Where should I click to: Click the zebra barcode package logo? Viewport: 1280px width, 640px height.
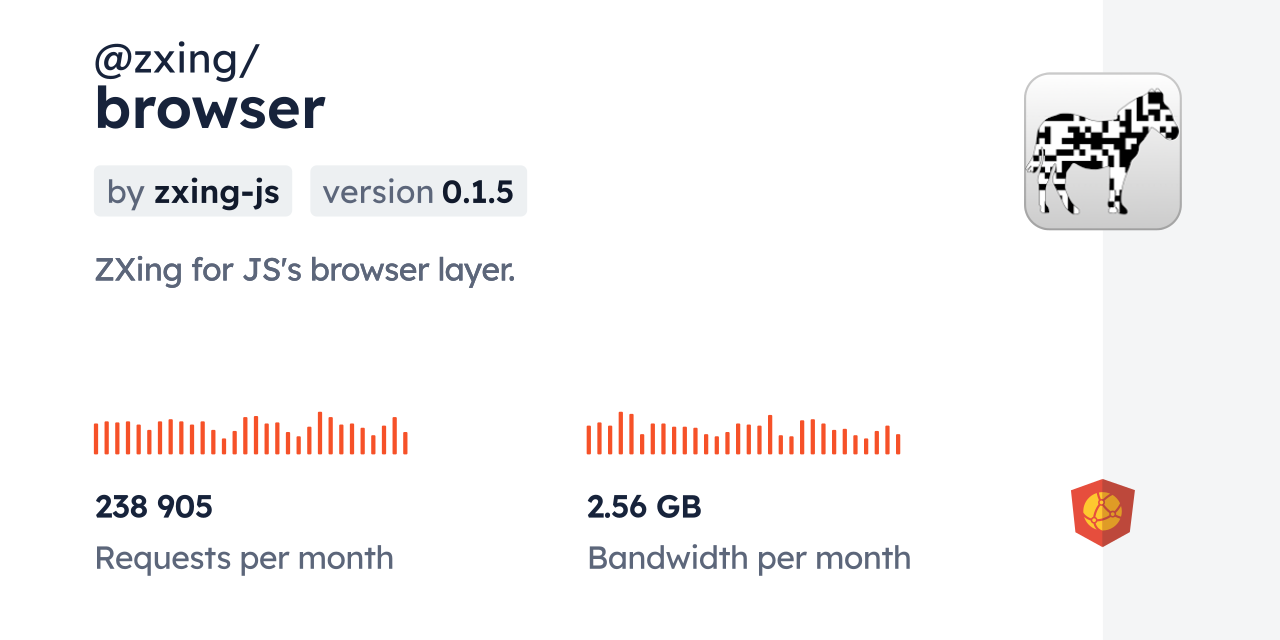(x=1102, y=151)
